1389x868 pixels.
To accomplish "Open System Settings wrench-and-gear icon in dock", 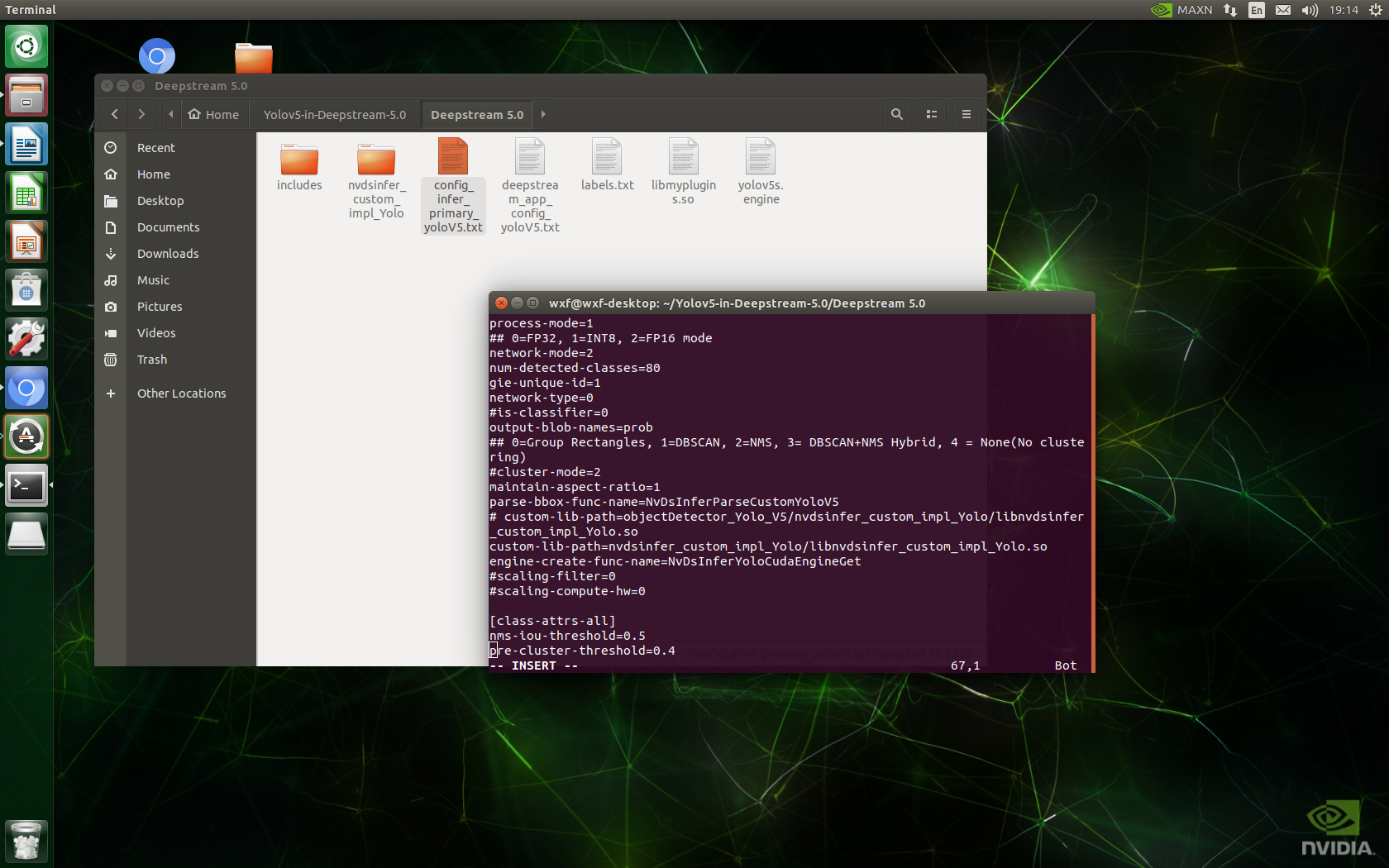I will [26, 339].
